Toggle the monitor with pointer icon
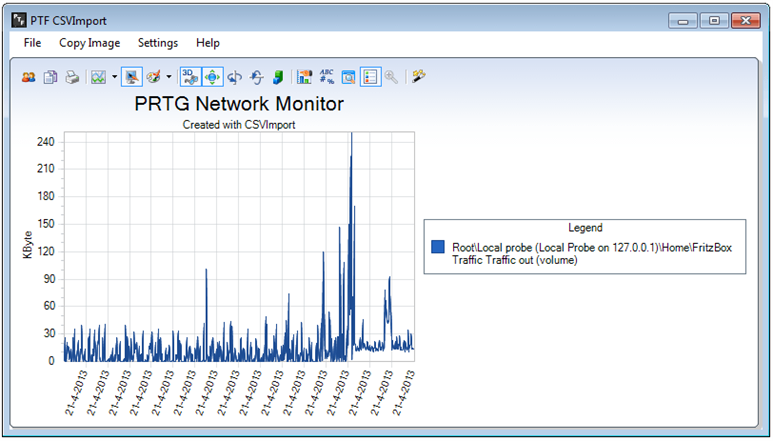 click(x=132, y=77)
